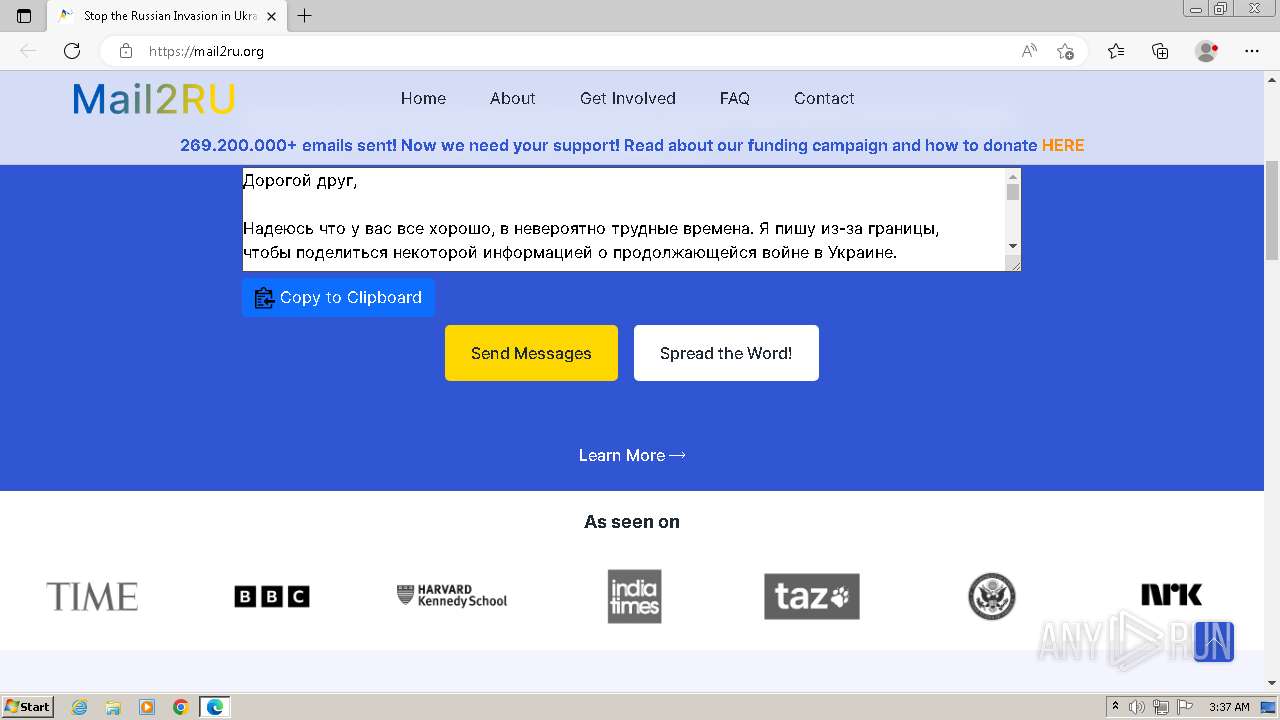Click the text area scroll down arrow
This screenshot has width=1280, height=720.
pos(1013,246)
